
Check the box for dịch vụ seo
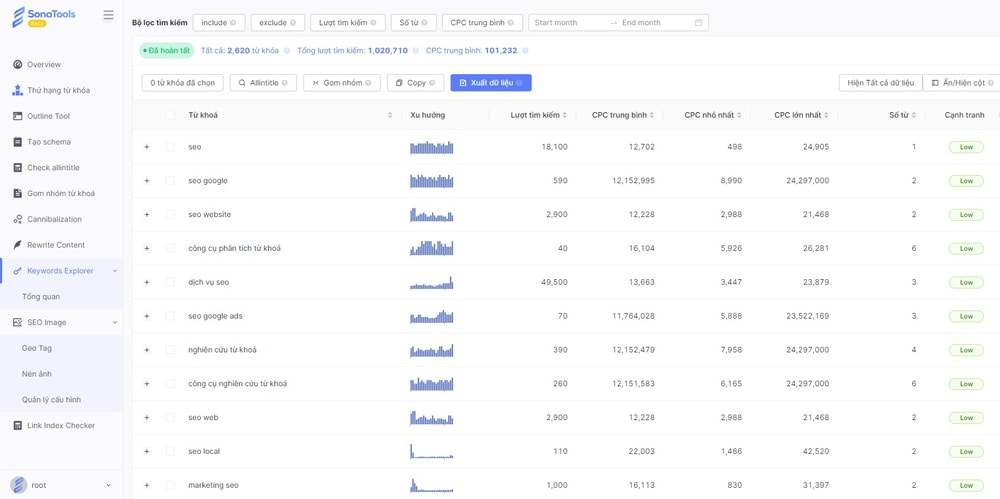[170, 282]
